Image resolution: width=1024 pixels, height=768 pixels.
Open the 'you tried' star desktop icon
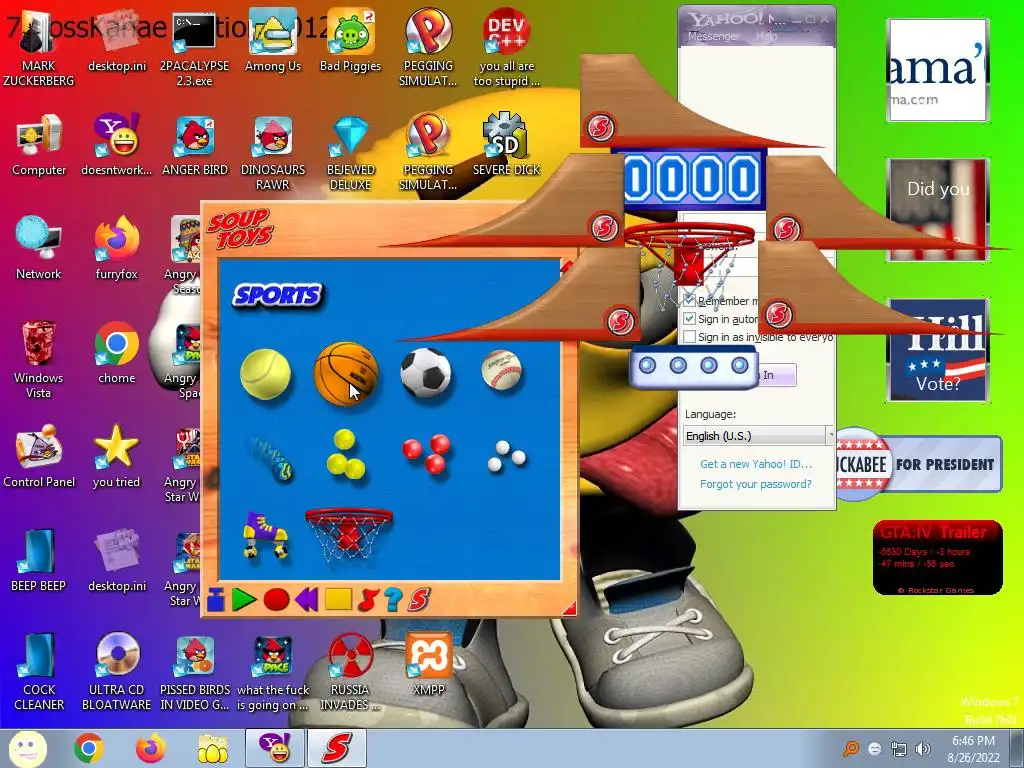click(x=116, y=456)
